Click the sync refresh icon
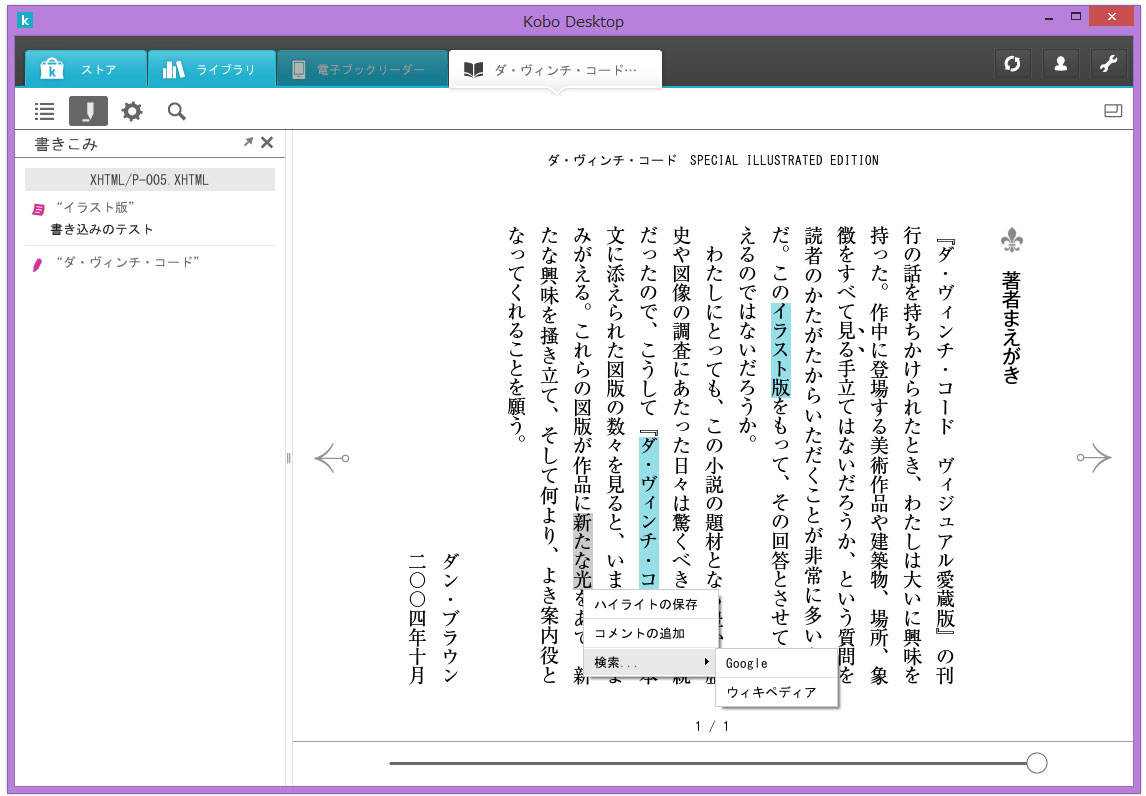This screenshot has width=1146, height=796. 1012,64
